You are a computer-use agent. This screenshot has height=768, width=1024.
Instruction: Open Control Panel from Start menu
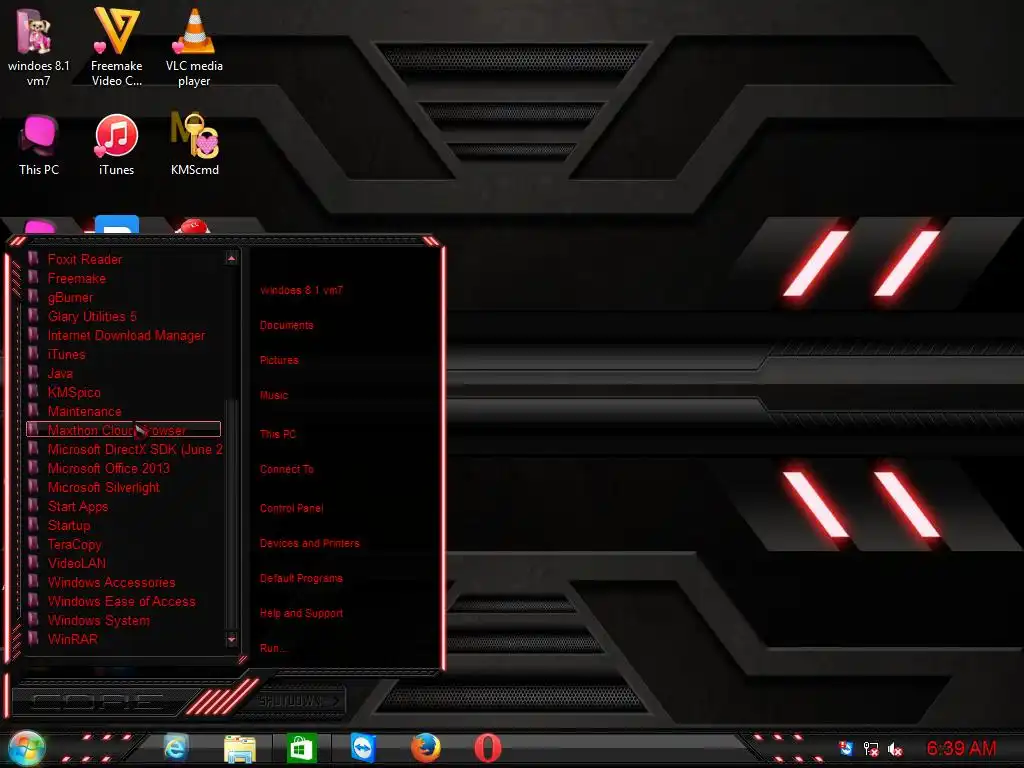tap(291, 508)
